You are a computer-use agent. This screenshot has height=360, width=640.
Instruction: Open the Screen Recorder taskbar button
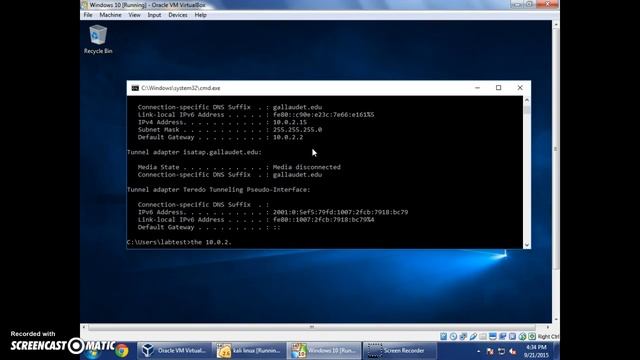[x=400, y=351]
